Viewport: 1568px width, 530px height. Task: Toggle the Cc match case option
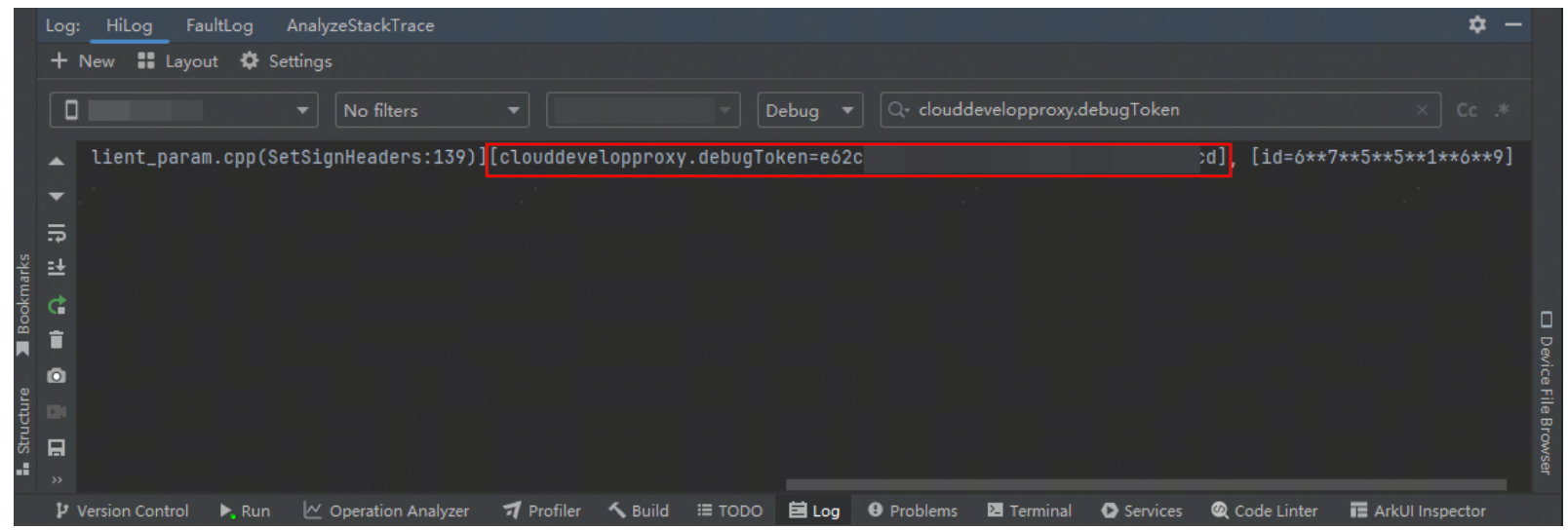1467,110
